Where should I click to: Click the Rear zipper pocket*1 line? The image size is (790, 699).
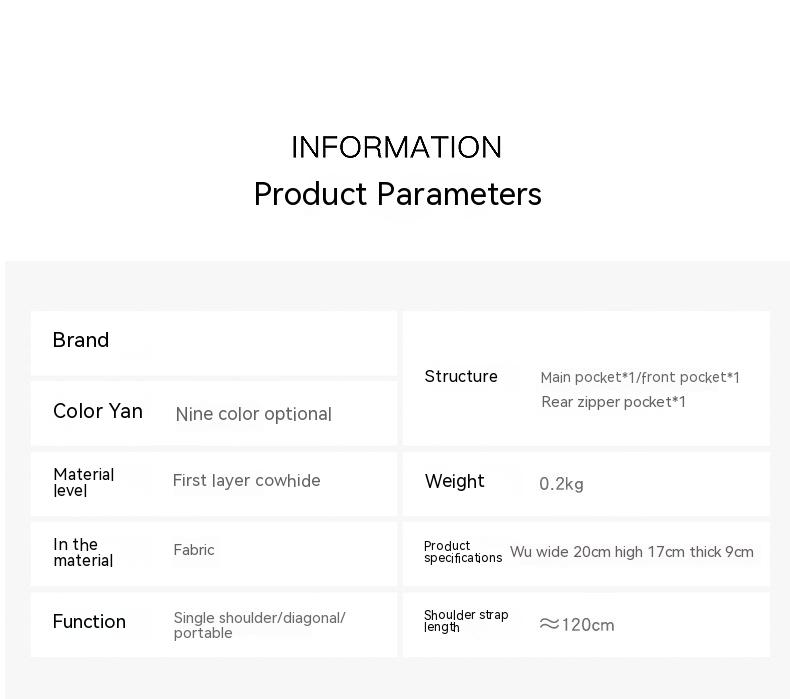click(x=613, y=402)
